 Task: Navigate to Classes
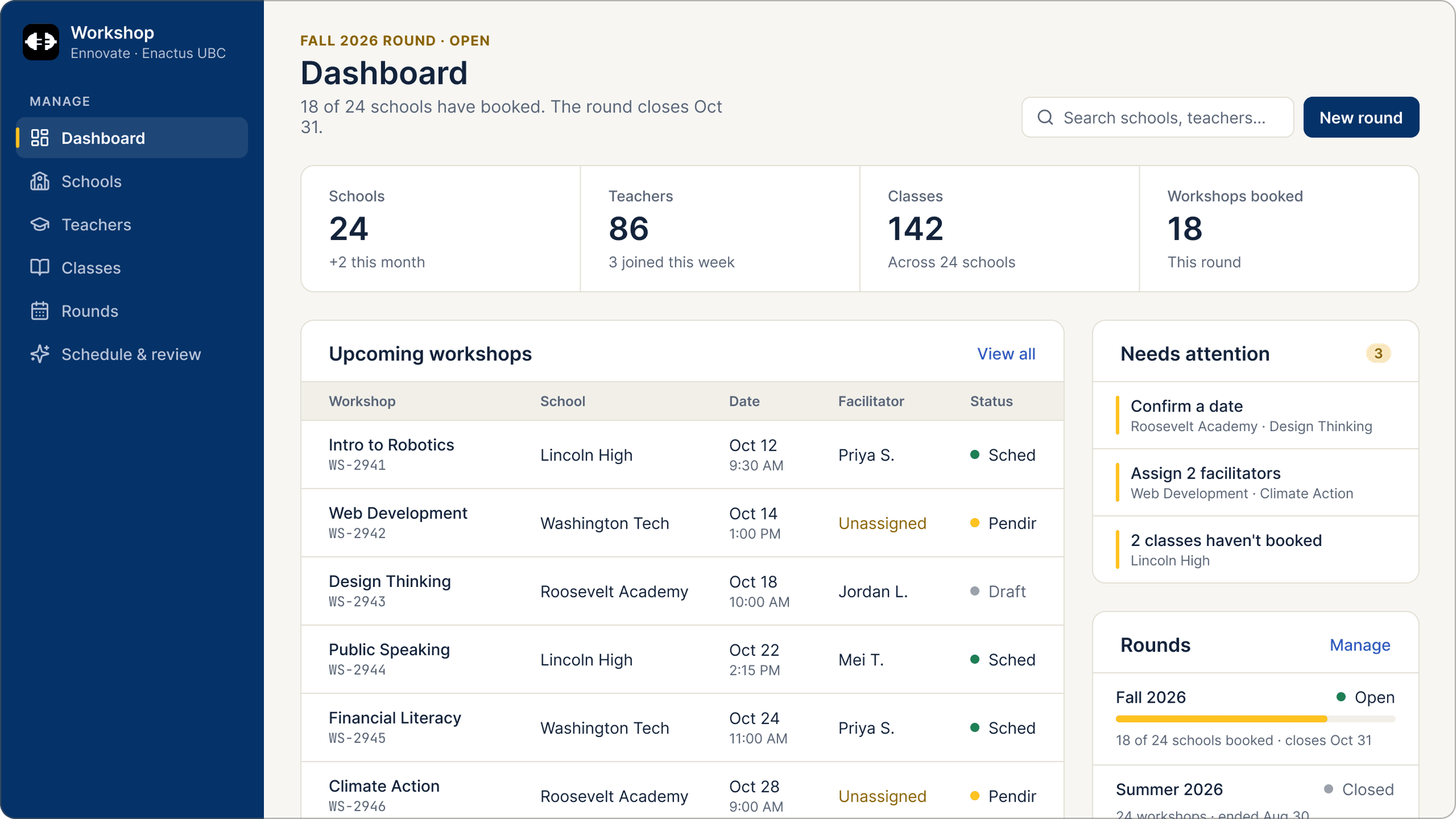pyautogui.click(x=132, y=268)
